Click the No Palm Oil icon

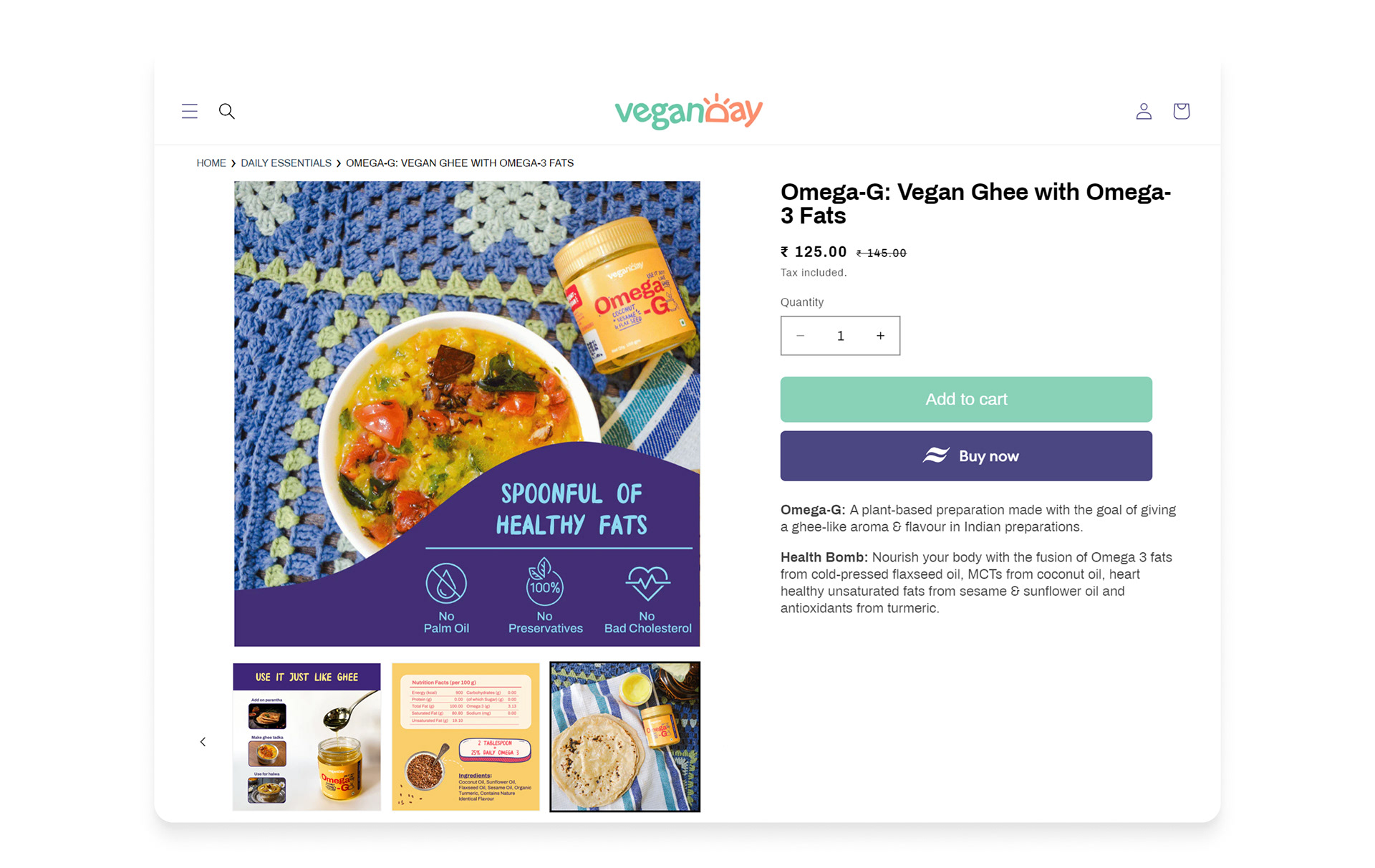(446, 583)
